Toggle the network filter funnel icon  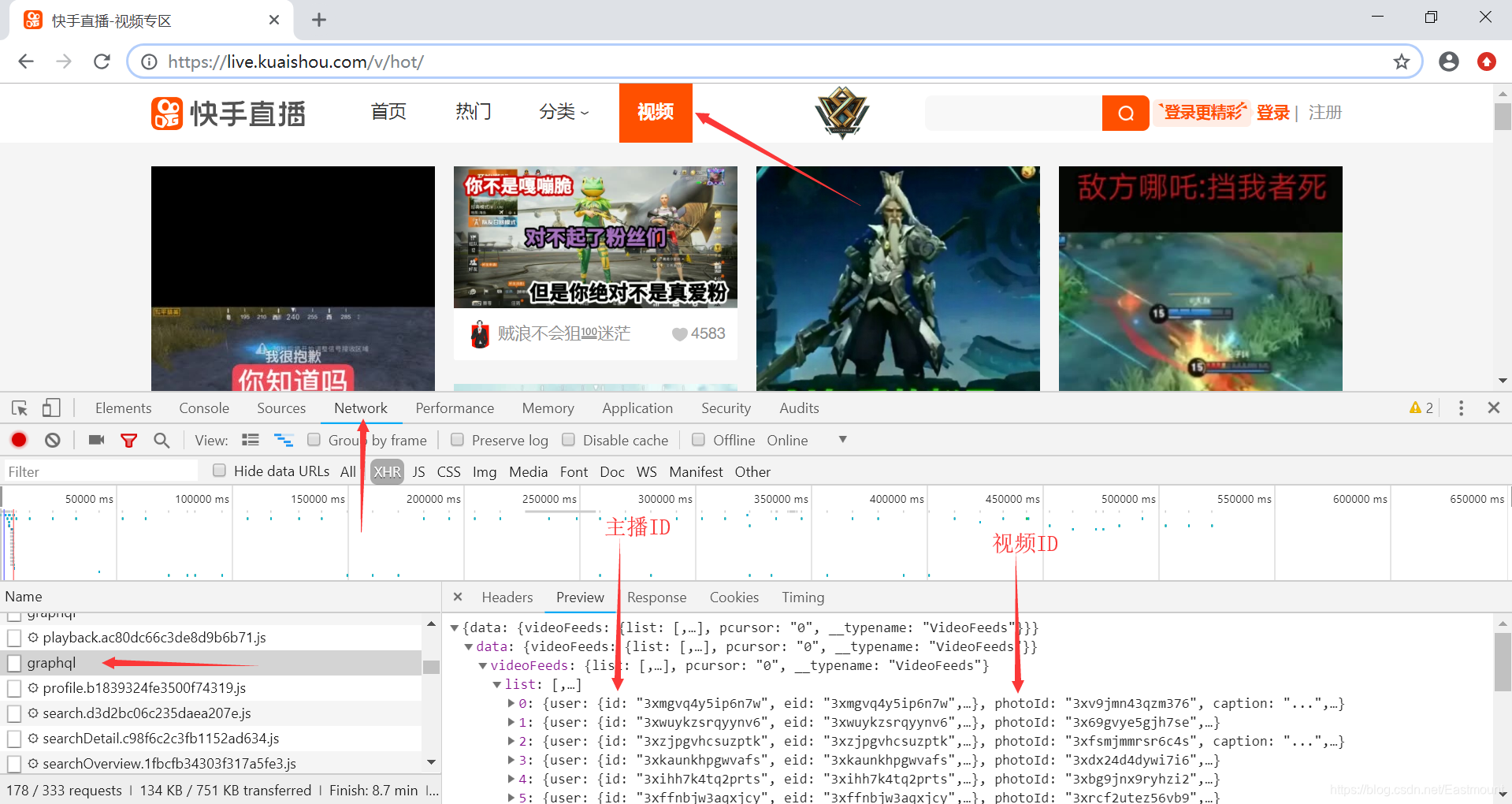point(128,441)
